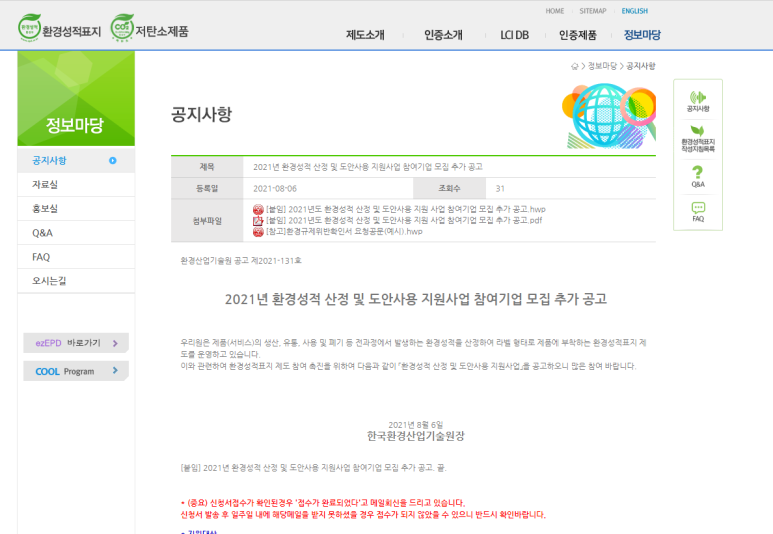The height and width of the screenshot is (534, 773).
Task: Select 공지사항 in the left sidebar
Action: (x=76, y=160)
